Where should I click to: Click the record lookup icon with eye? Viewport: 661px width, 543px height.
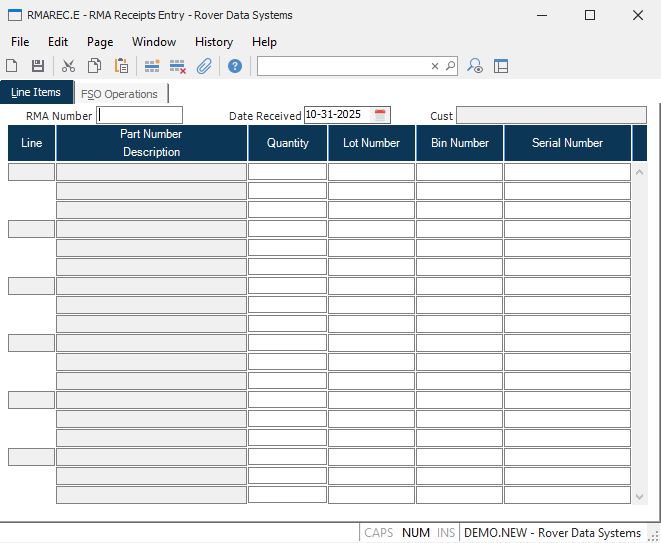(x=475, y=66)
